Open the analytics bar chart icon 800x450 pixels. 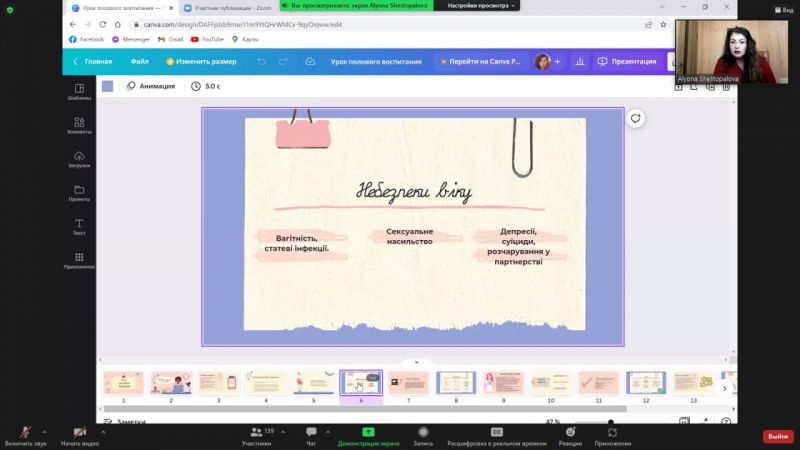pyautogui.click(x=580, y=62)
